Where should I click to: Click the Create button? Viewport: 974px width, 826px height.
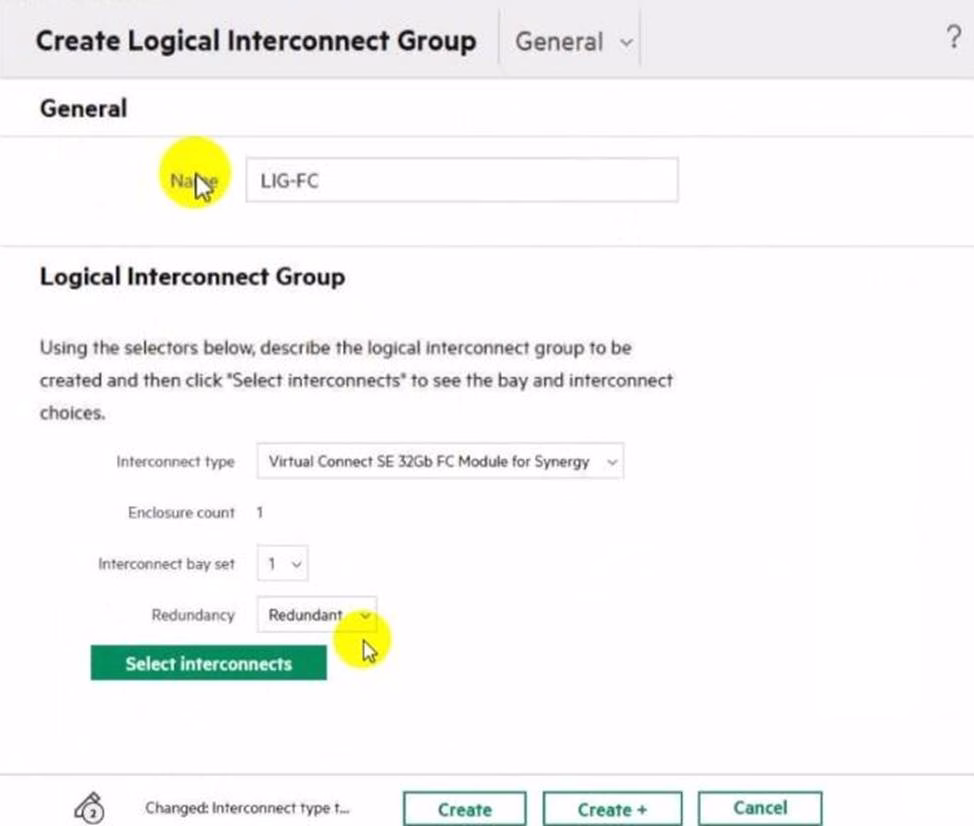(x=464, y=809)
